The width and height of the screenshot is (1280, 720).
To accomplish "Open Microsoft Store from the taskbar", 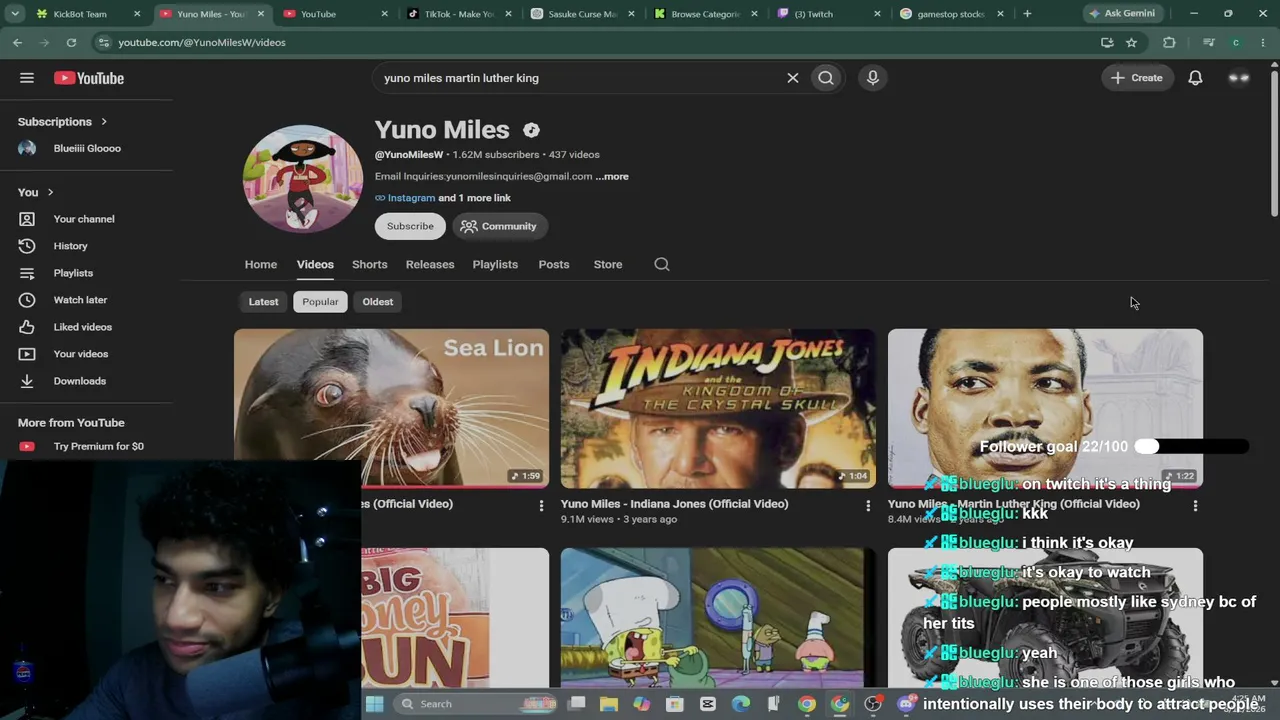I will click(675, 704).
